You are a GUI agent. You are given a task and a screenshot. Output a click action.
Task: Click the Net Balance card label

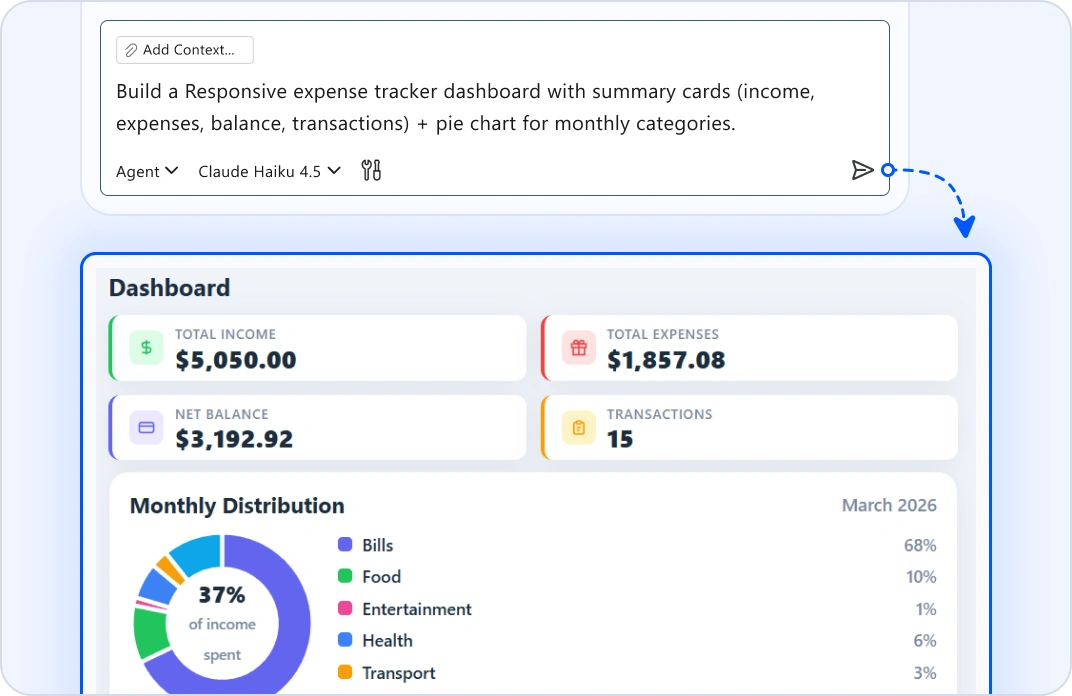coord(222,414)
